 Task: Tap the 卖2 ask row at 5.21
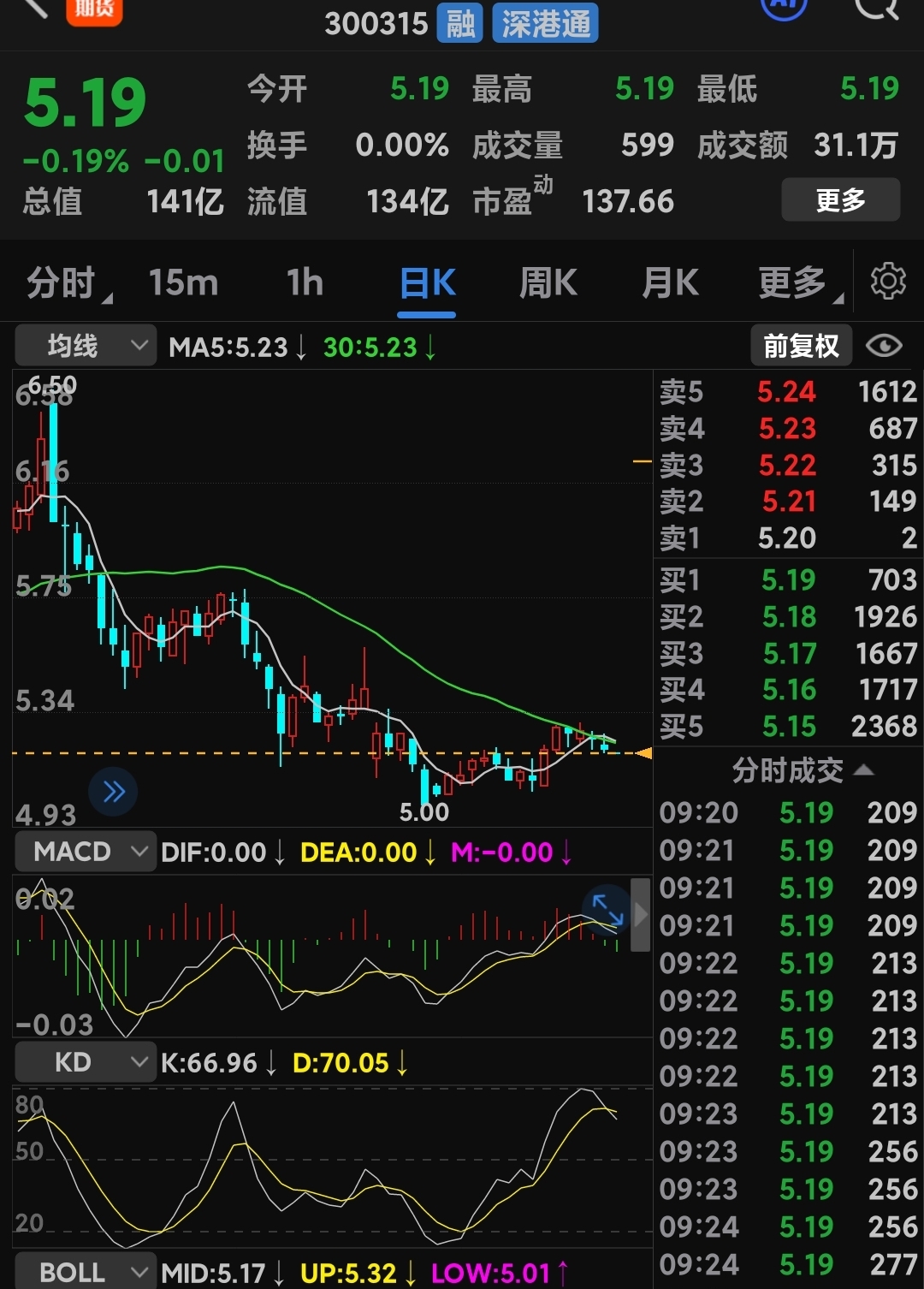coord(788,501)
